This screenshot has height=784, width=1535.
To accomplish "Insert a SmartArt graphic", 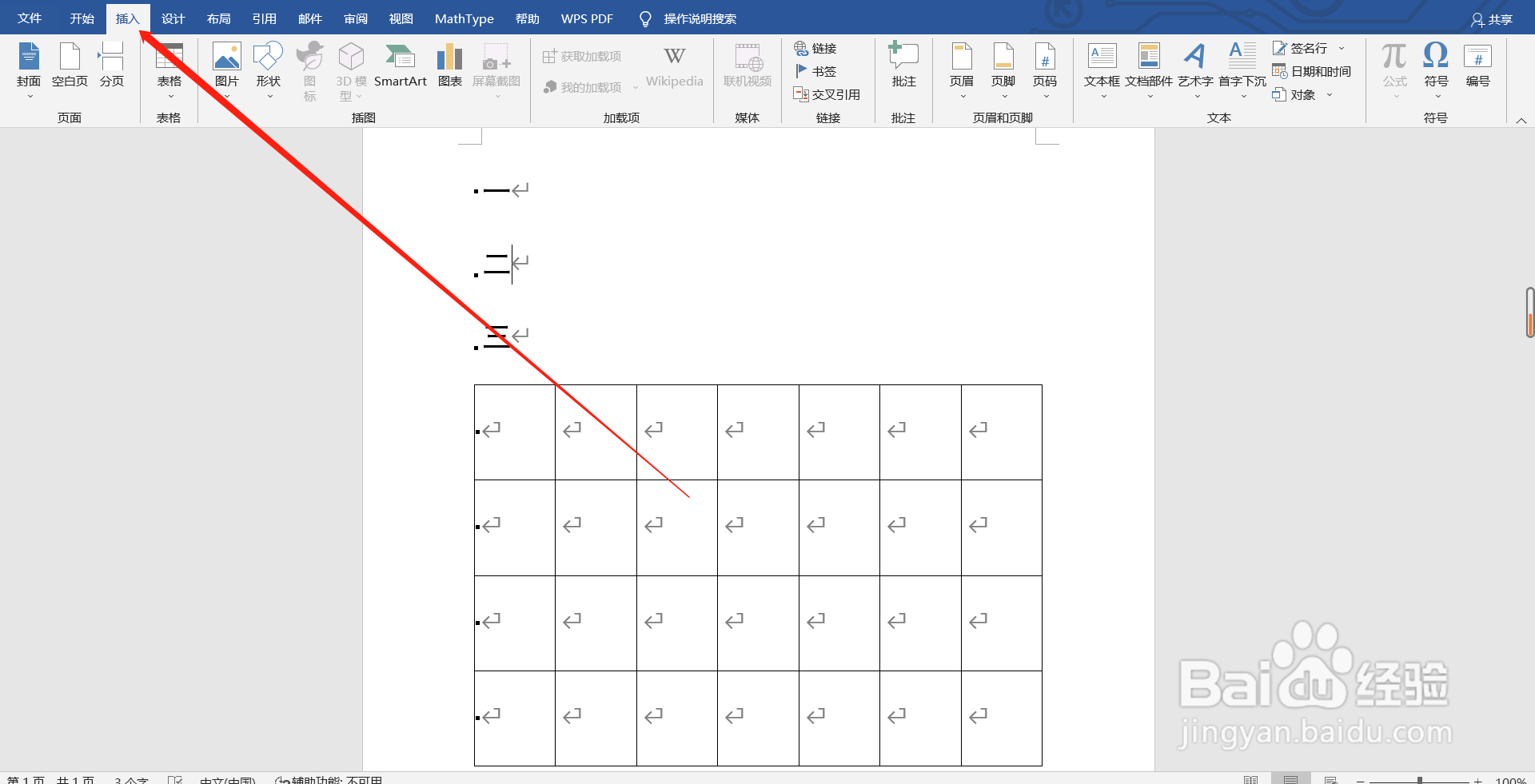I will [401, 66].
